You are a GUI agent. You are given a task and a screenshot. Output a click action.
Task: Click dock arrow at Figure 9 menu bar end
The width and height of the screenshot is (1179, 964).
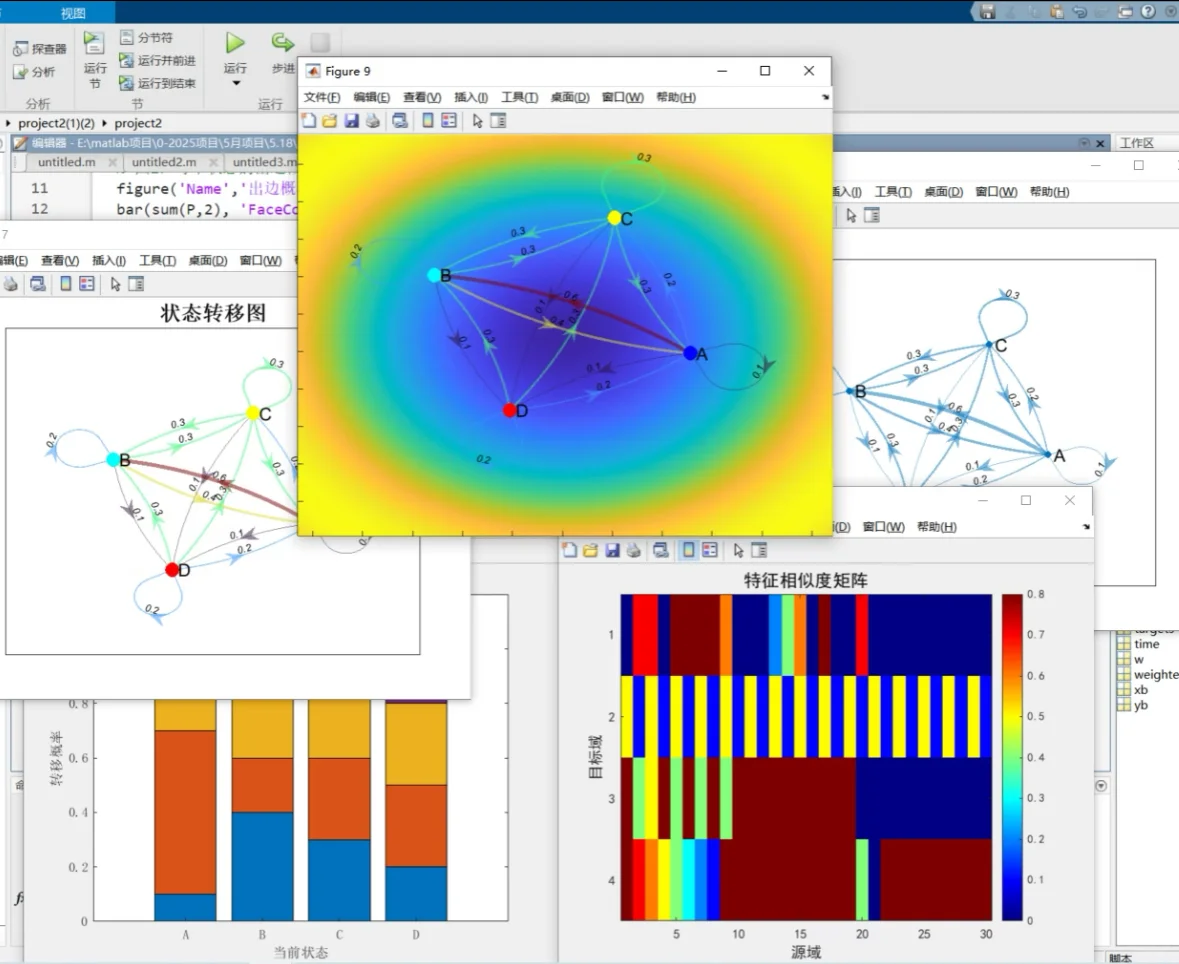click(825, 97)
